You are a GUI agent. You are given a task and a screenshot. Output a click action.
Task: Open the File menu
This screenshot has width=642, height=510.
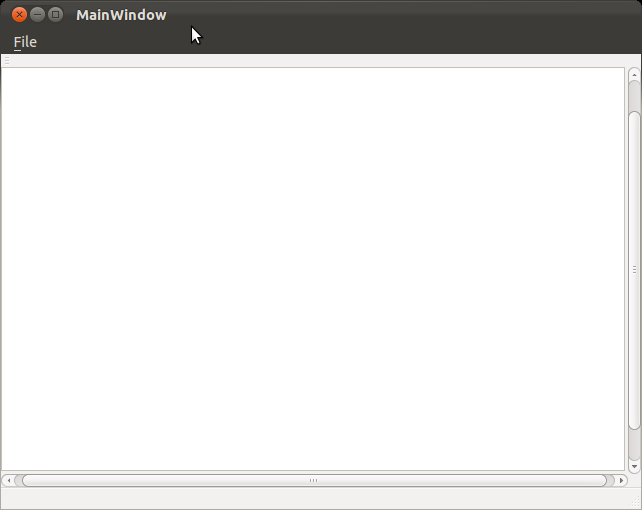(x=25, y=42)
